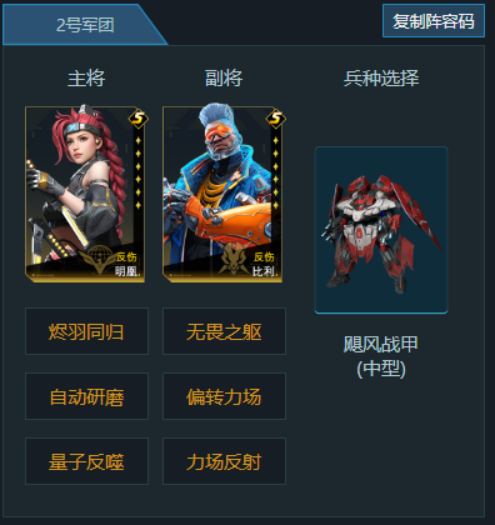The width and height of the screenshot is (495, 525).
Task: Click the 飓风战甲 (中型) label
Action: point(381,356)
